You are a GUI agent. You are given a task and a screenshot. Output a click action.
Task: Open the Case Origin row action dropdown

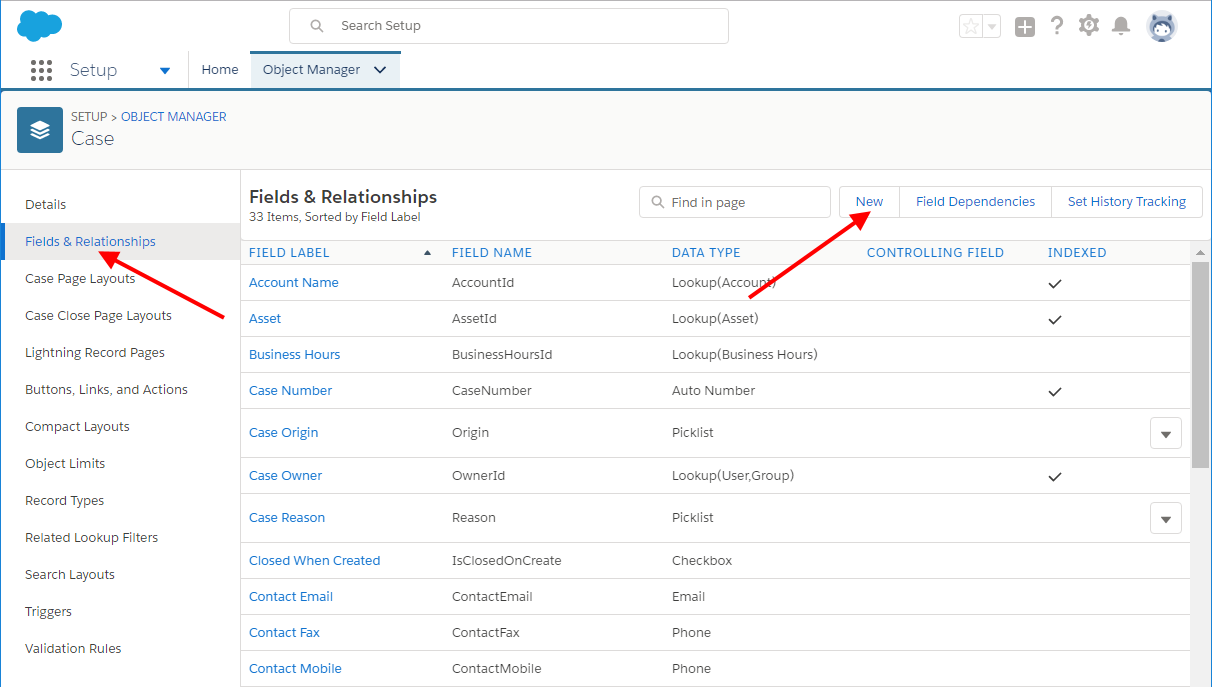point(1166,433)
